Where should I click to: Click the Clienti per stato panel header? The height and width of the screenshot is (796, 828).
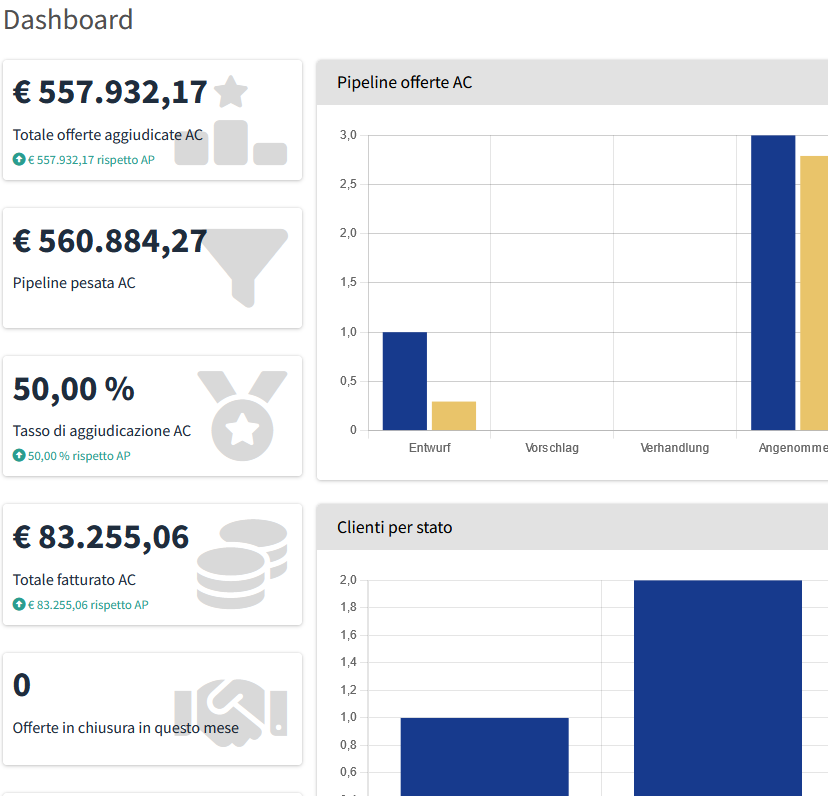[x=572, y=527]
